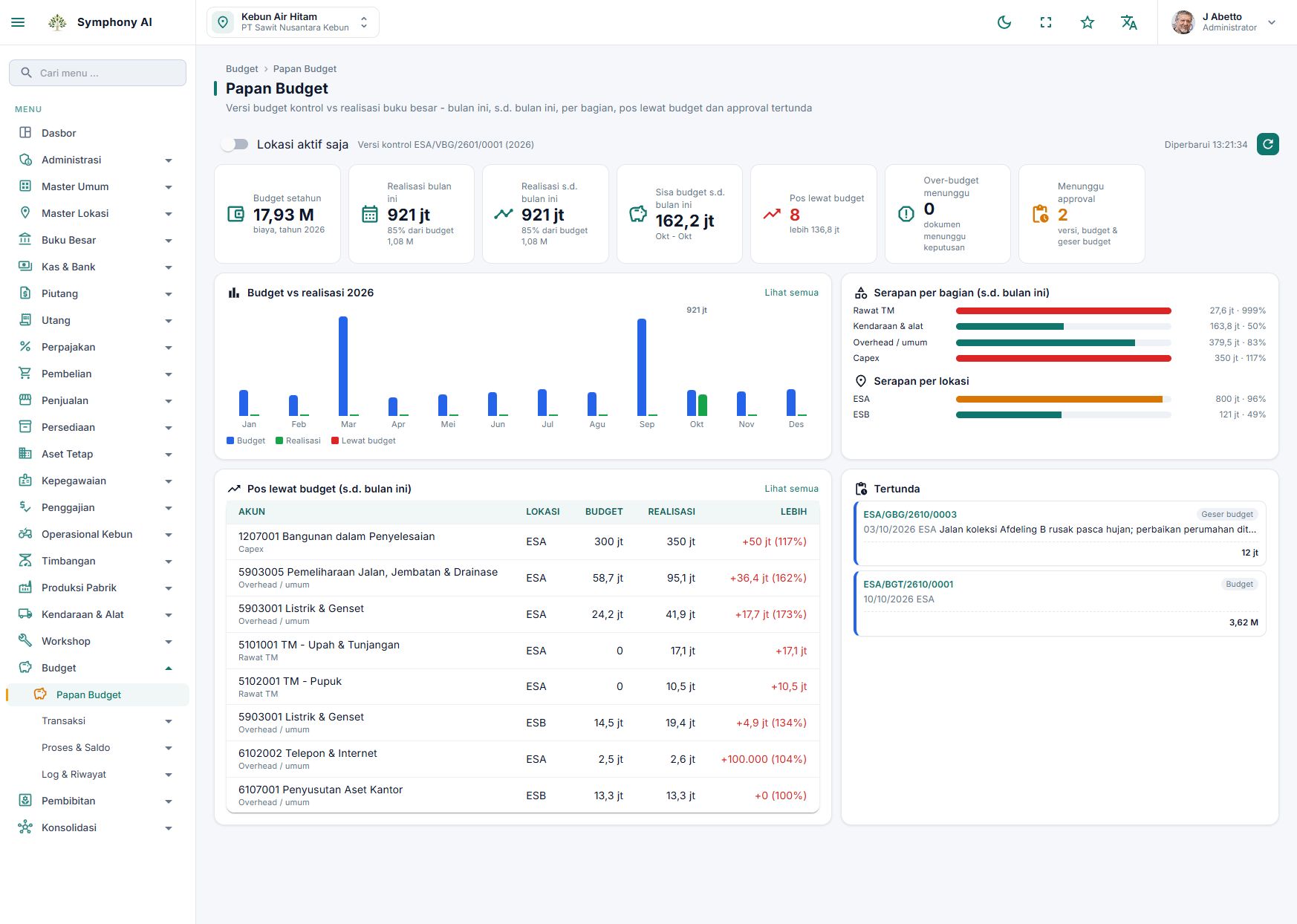Click the Over-budget menunggu alert icon
The height and width of the screenshot is (924, 1297).
tap(906, 214)
